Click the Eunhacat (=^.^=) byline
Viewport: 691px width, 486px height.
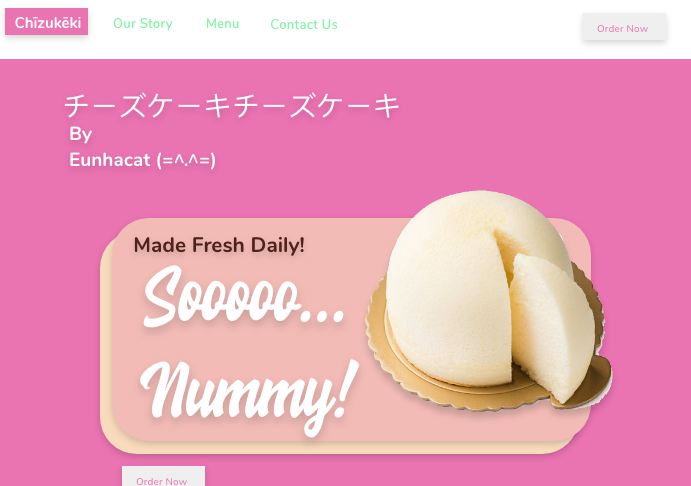(142, 160)
